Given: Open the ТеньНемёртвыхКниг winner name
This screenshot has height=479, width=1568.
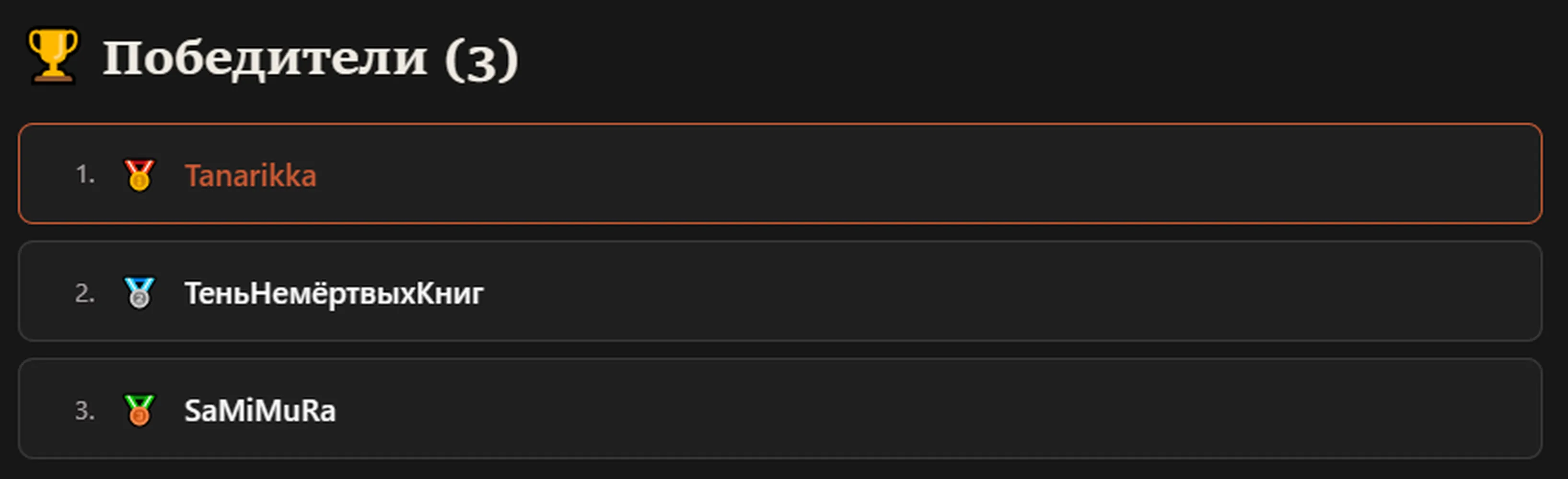Looking at the screenshot, I should [334, 294].
